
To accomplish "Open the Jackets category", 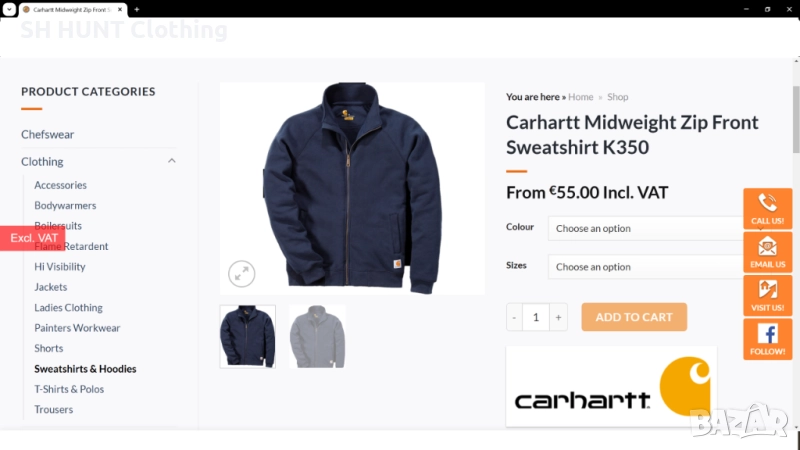I will [51, 287].
